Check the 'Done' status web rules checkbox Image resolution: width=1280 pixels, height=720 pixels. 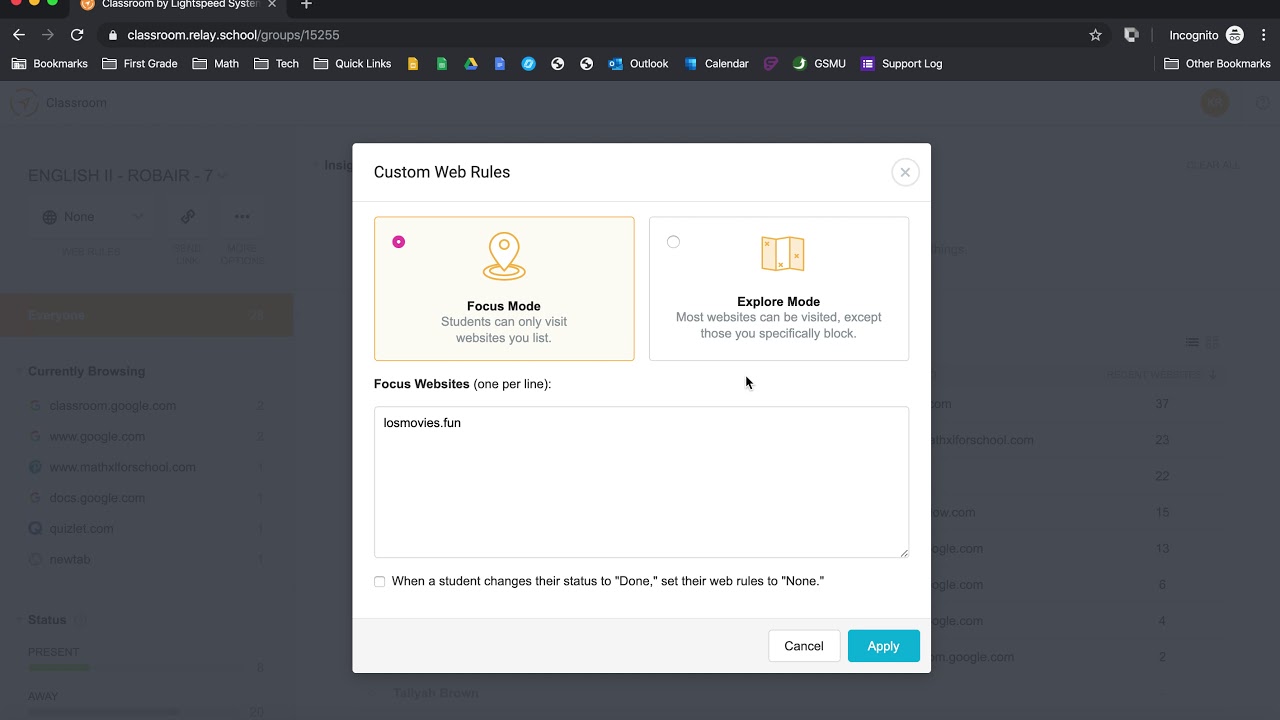tap(380, 582)
